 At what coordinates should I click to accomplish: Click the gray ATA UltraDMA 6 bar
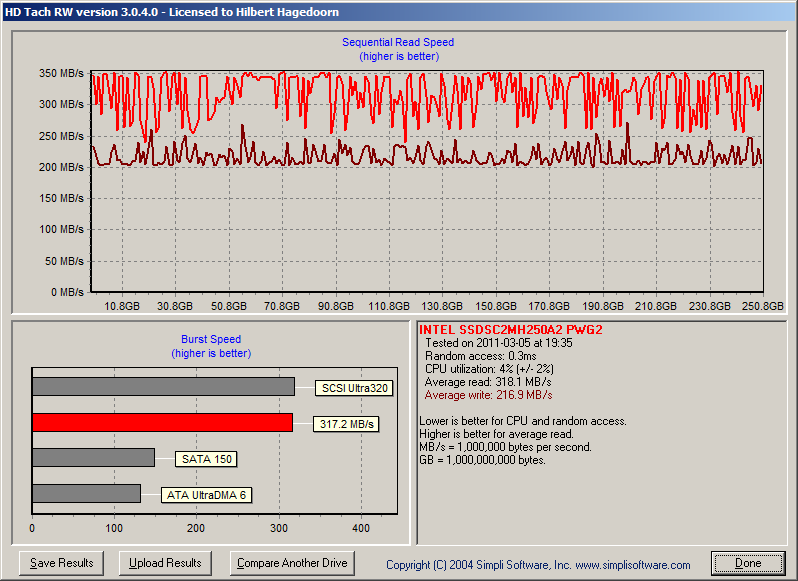click(86, 493)
